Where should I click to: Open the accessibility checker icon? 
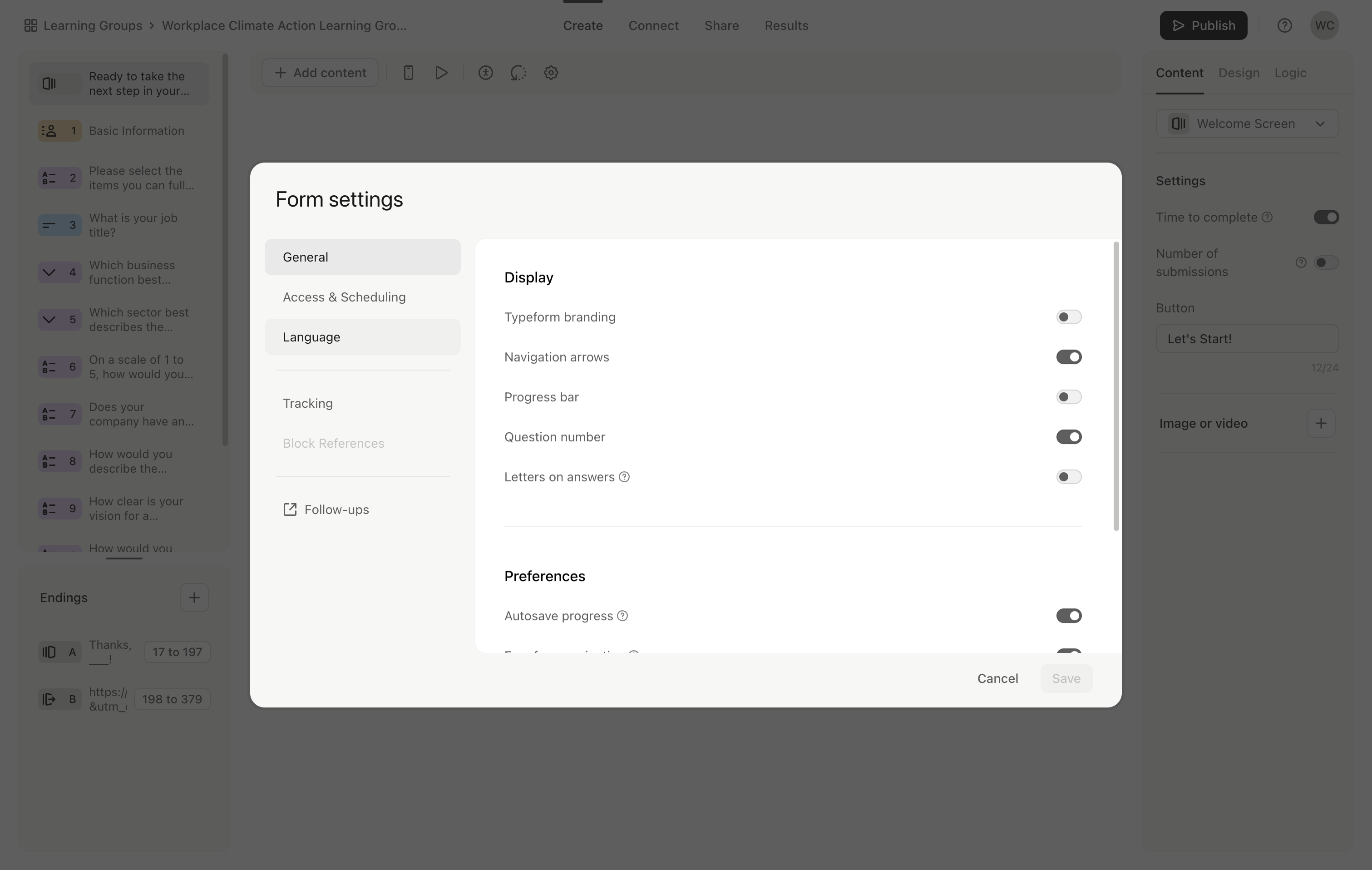[485, 73]
